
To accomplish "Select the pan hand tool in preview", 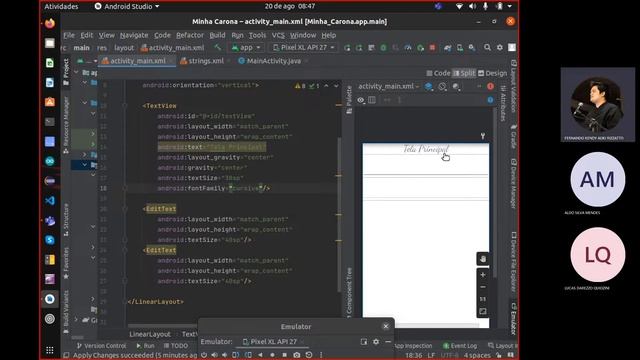I will 483,259.
